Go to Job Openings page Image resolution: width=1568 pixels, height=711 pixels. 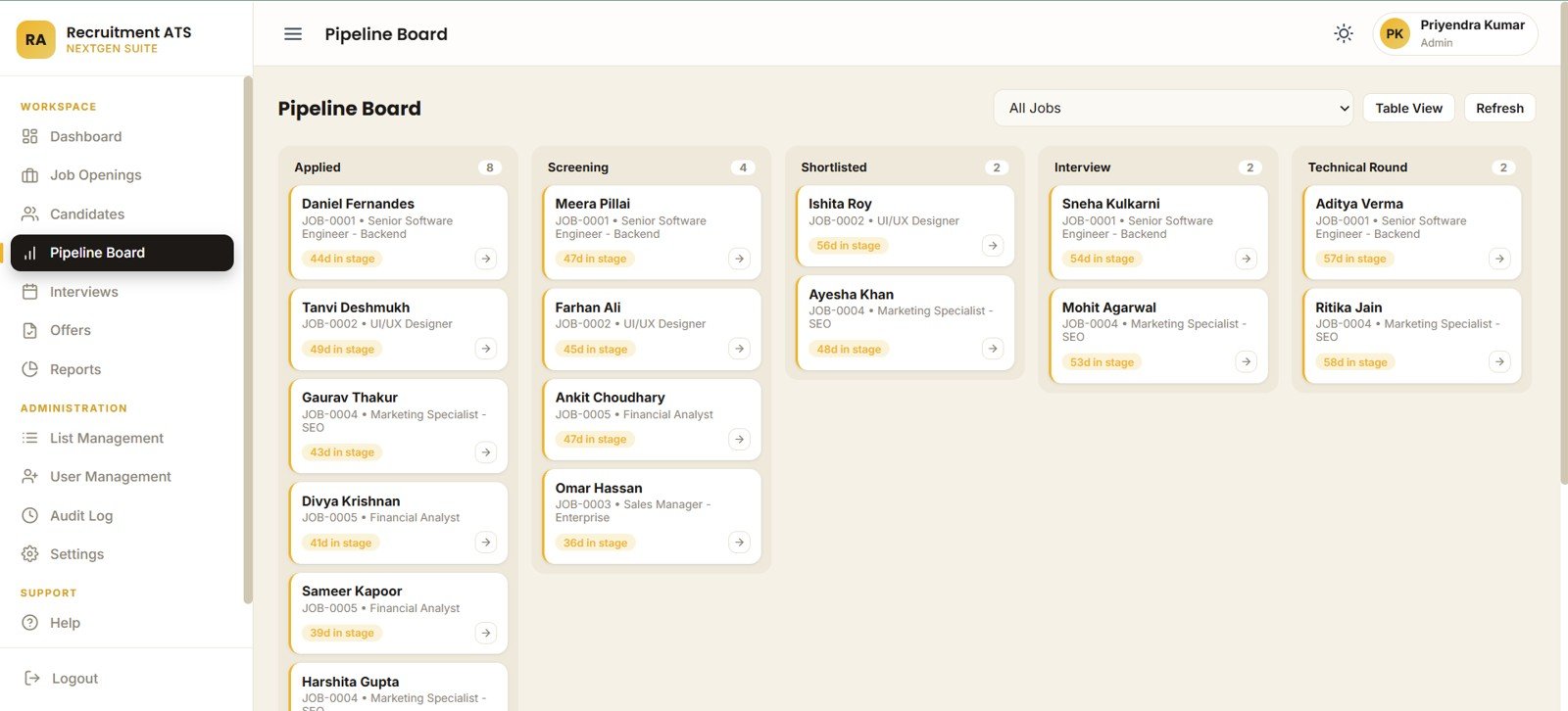pos(122,175)
